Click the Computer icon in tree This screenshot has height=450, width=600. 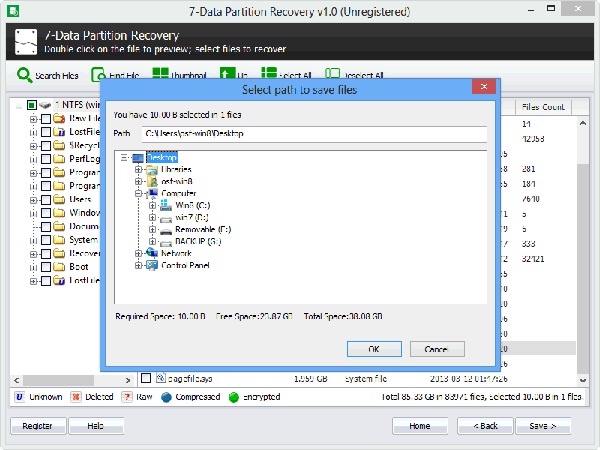coord(152,193)
